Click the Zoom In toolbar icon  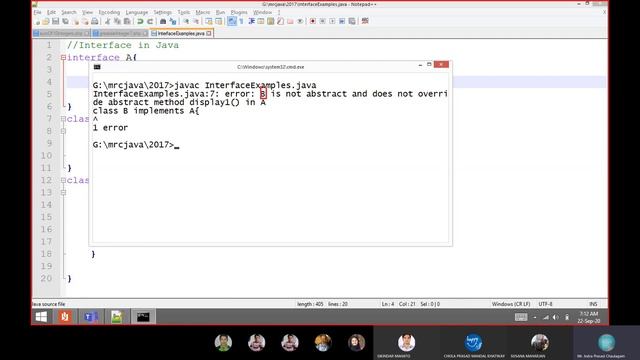[x=186, y=21]
